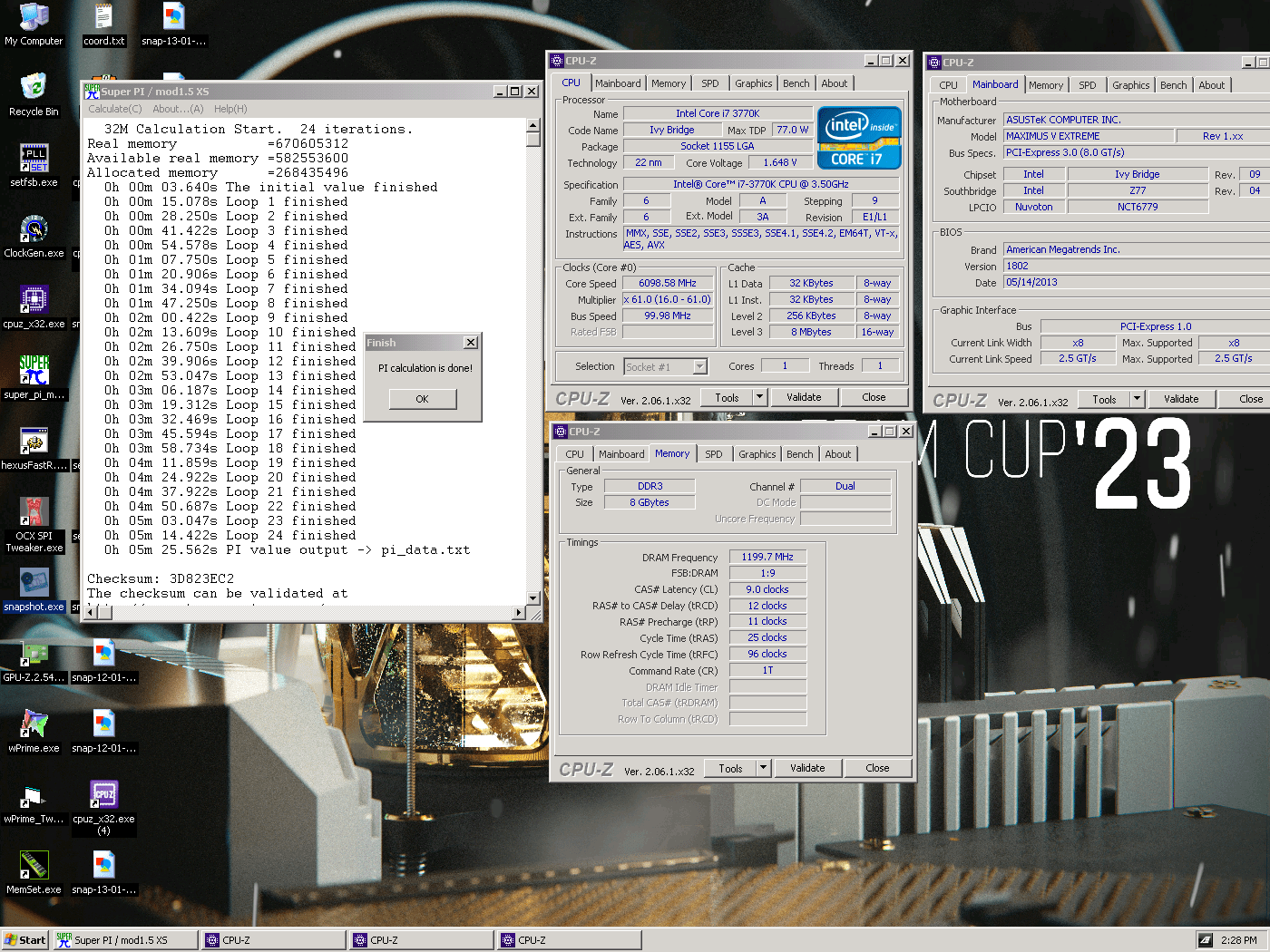Viewport: 1270px width, 952px height.
Task: Switch to Mainboard tab in CPU-Z CPU window
Action: pos(618,83)
